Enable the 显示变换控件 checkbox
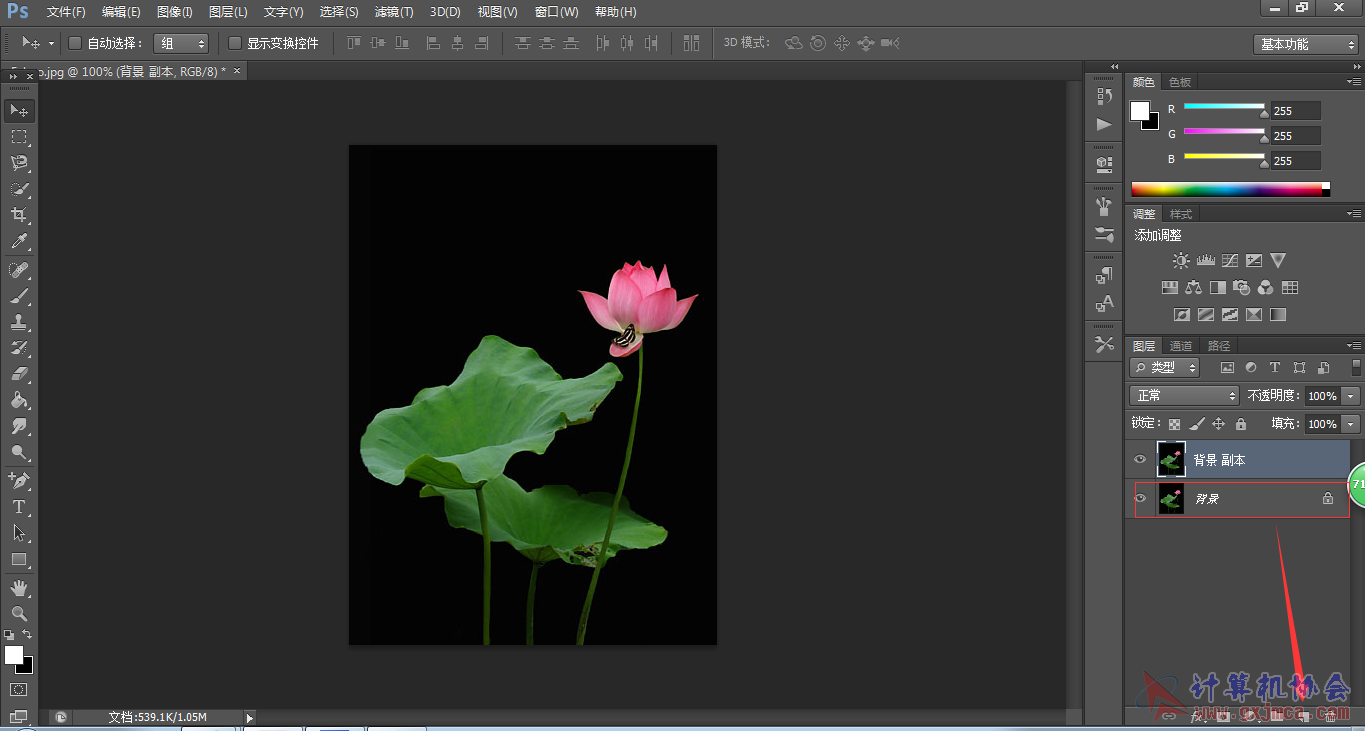This screenshot has width=1365, height=731. [x=235, y=43]
